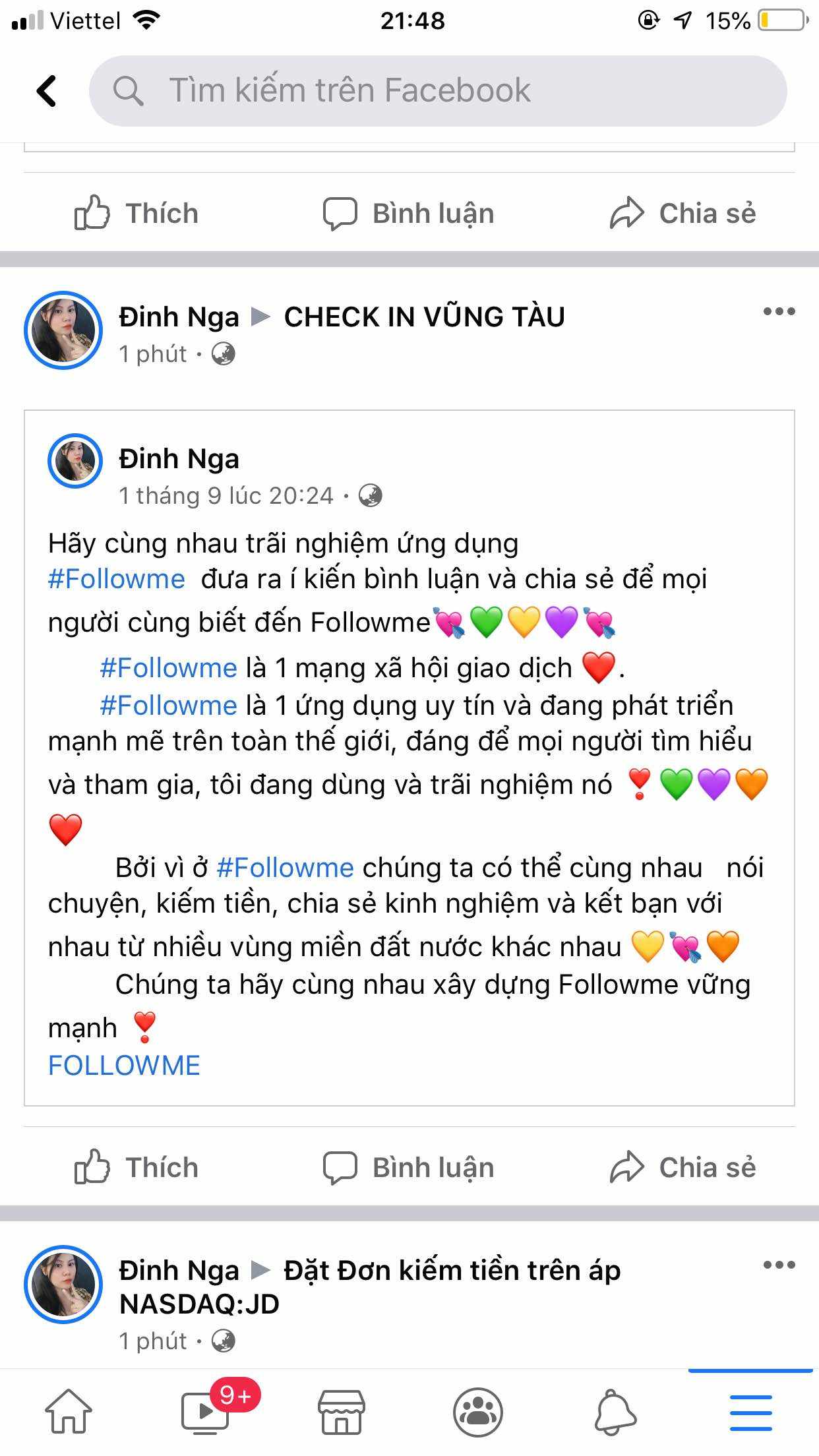Open the hamburger menu tab
Screen dimensions: 819x1456
coord(750,1412)
